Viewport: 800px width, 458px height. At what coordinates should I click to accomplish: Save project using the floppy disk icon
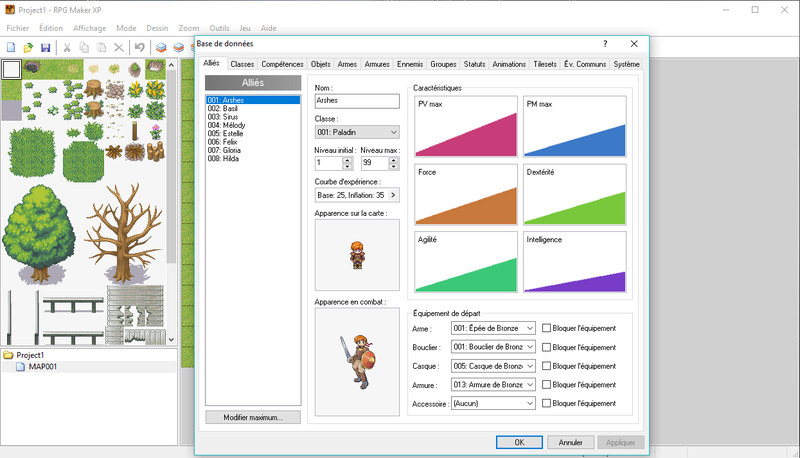[x=45, y=47]
